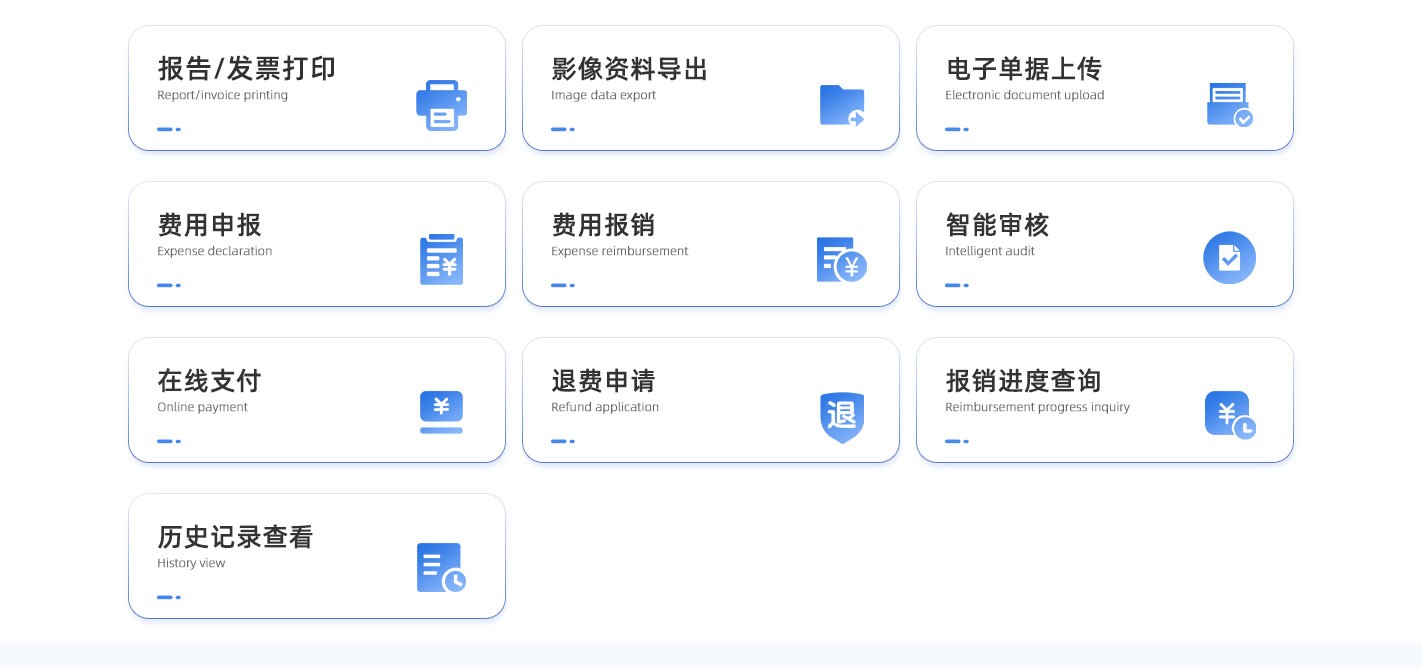Screen dimensions: 1422x668
Task: Click the electronic document upload icon
Action: pos(1229,105)
